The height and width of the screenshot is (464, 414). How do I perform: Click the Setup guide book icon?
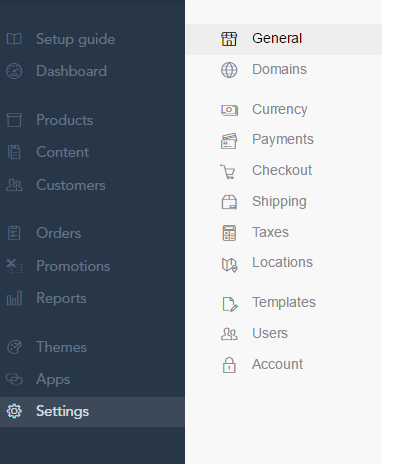[14, 39]
